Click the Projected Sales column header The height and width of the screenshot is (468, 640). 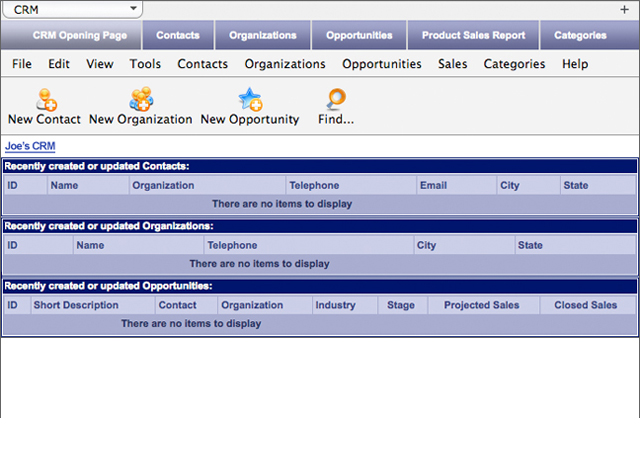484,305
